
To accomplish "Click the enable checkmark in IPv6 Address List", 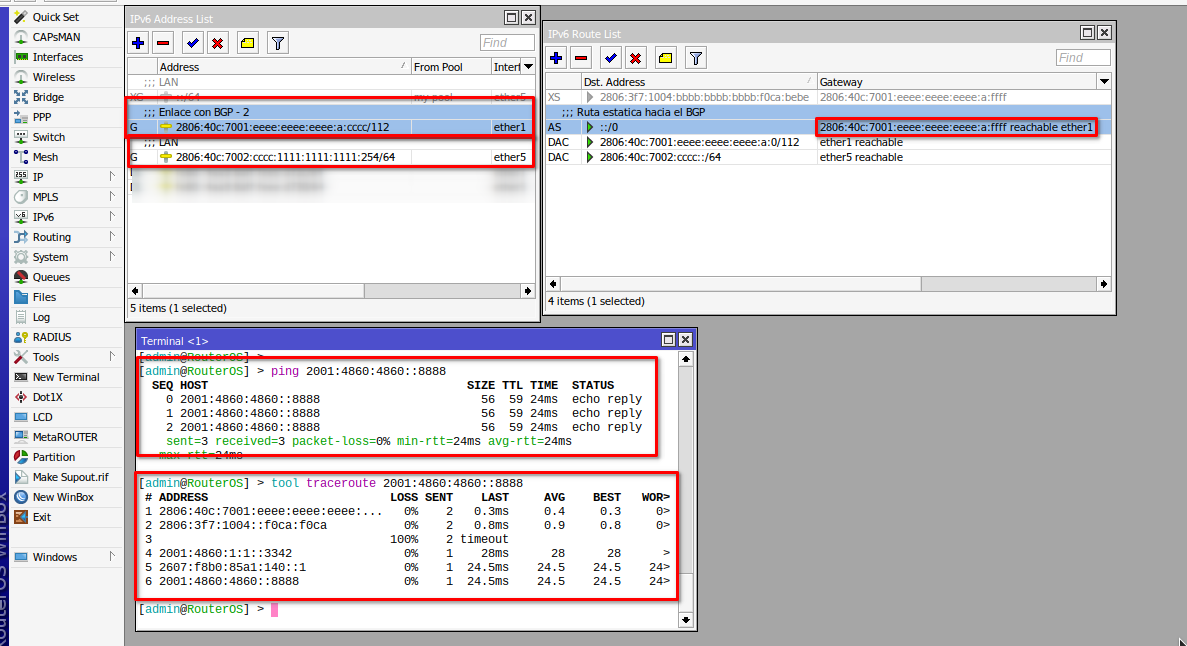I will (193, 43).
